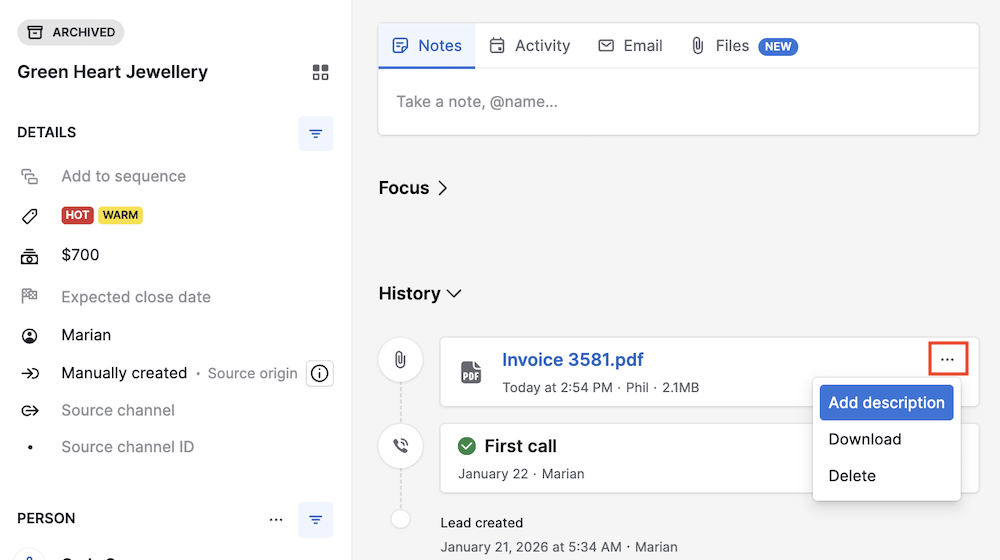Click the paperclip icon in History timeline
Screen dimensions: 1000x560
pyautogui.click(x=400, y=360)
